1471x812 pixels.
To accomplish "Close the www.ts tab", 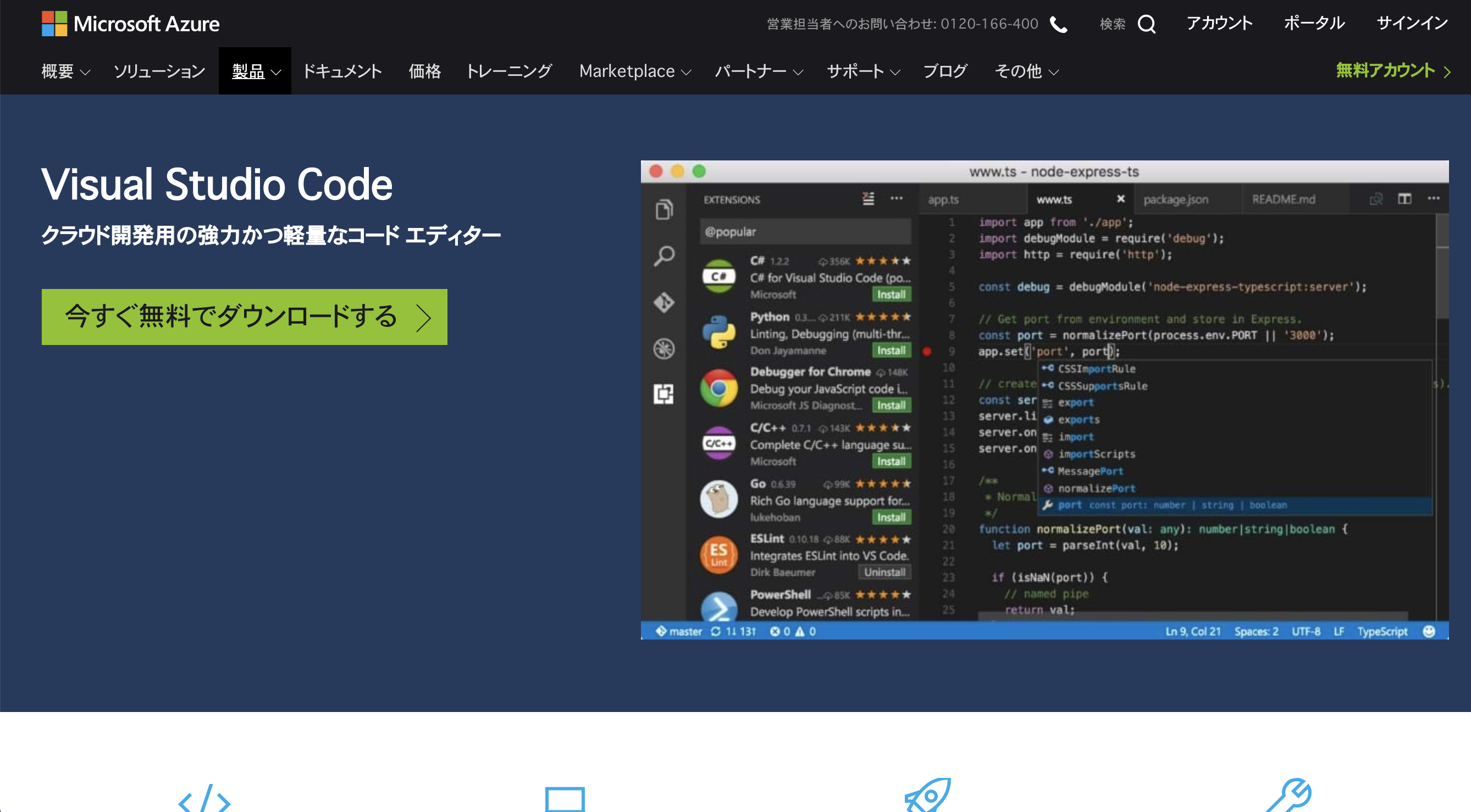I will (x=1120, y=198).
